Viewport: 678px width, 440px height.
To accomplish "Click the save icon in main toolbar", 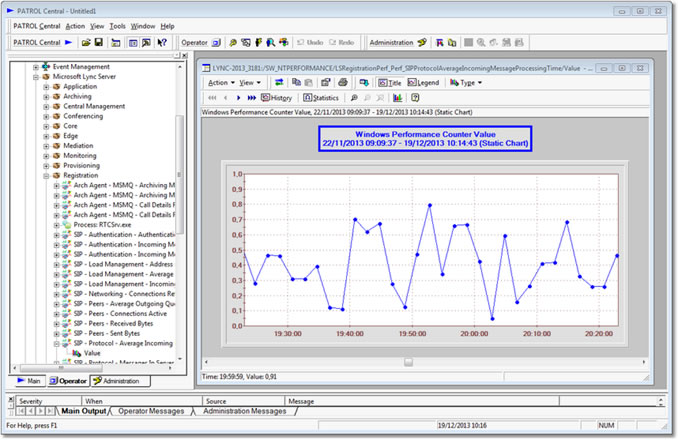I will pyautogui.click(x=100, y=43).
